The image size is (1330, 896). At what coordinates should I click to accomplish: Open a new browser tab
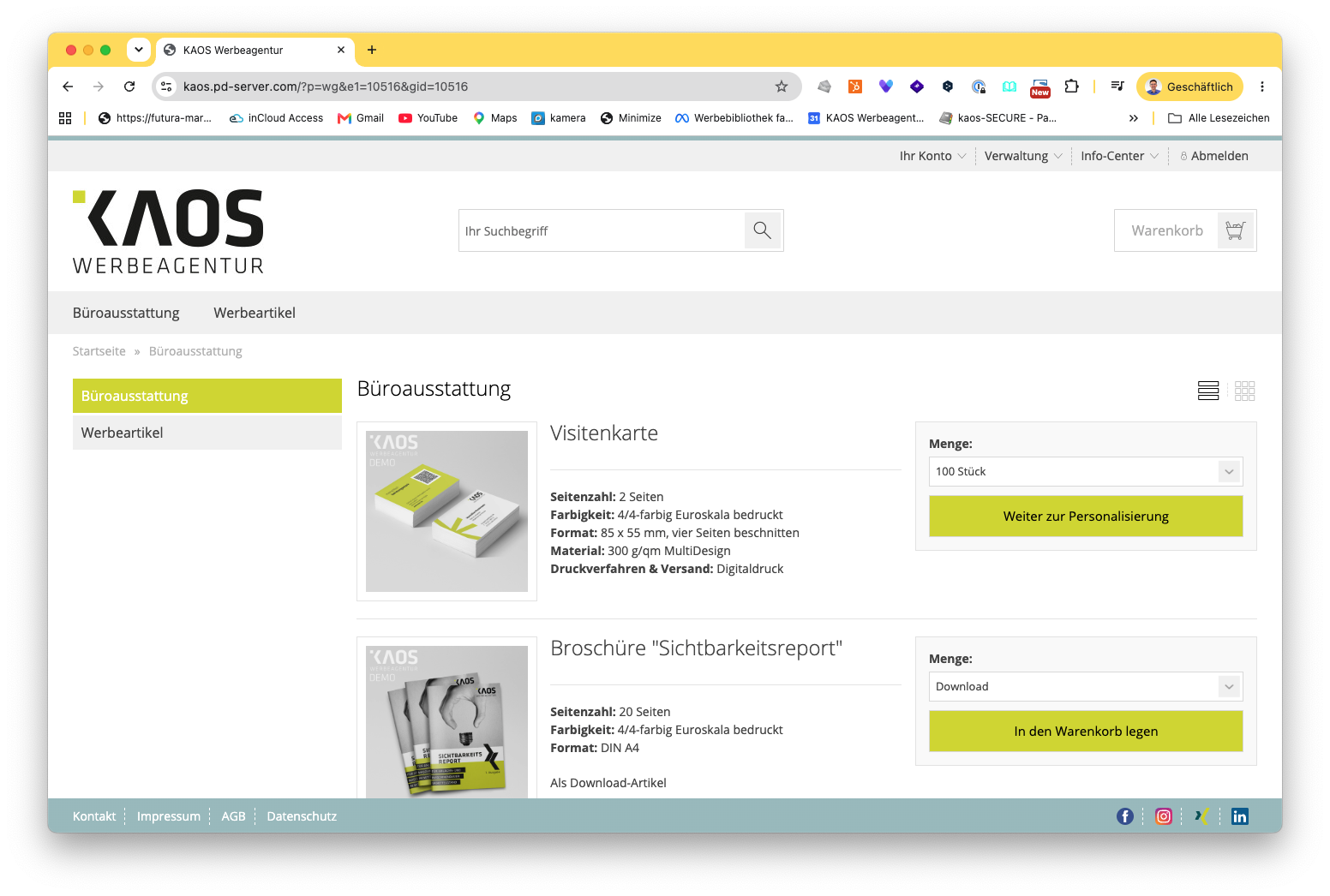pos(372,50)
